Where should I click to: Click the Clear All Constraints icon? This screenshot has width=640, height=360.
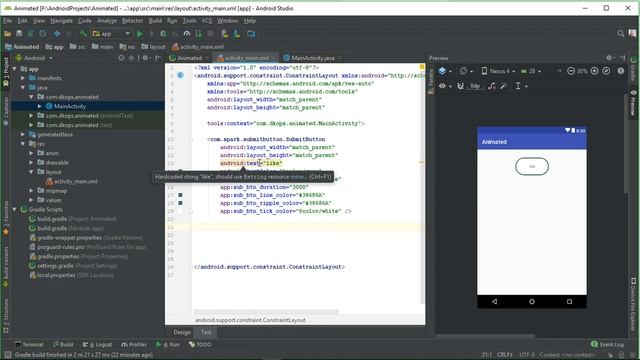(x=492, y=86)
